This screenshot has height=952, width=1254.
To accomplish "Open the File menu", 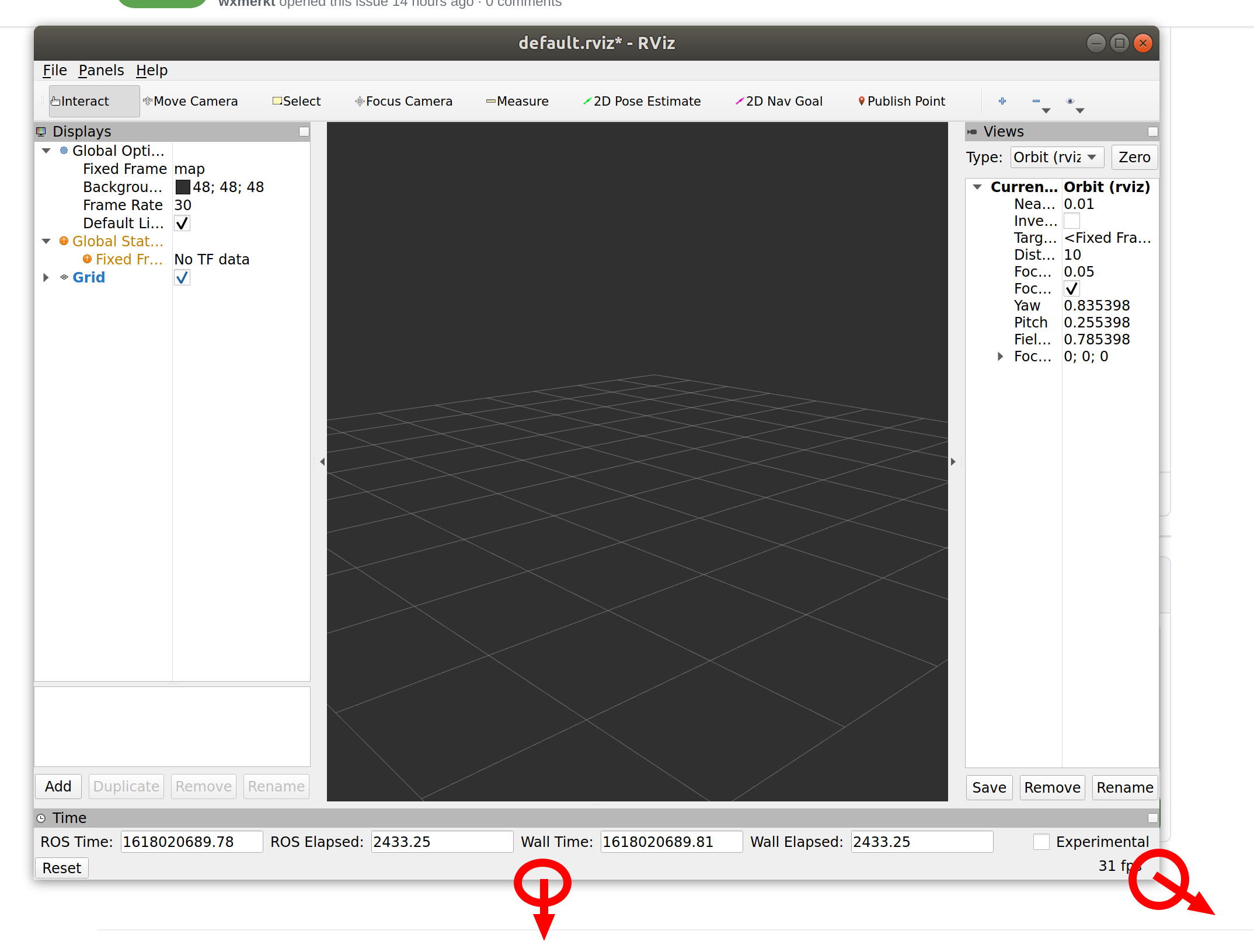I will [55, 70].
